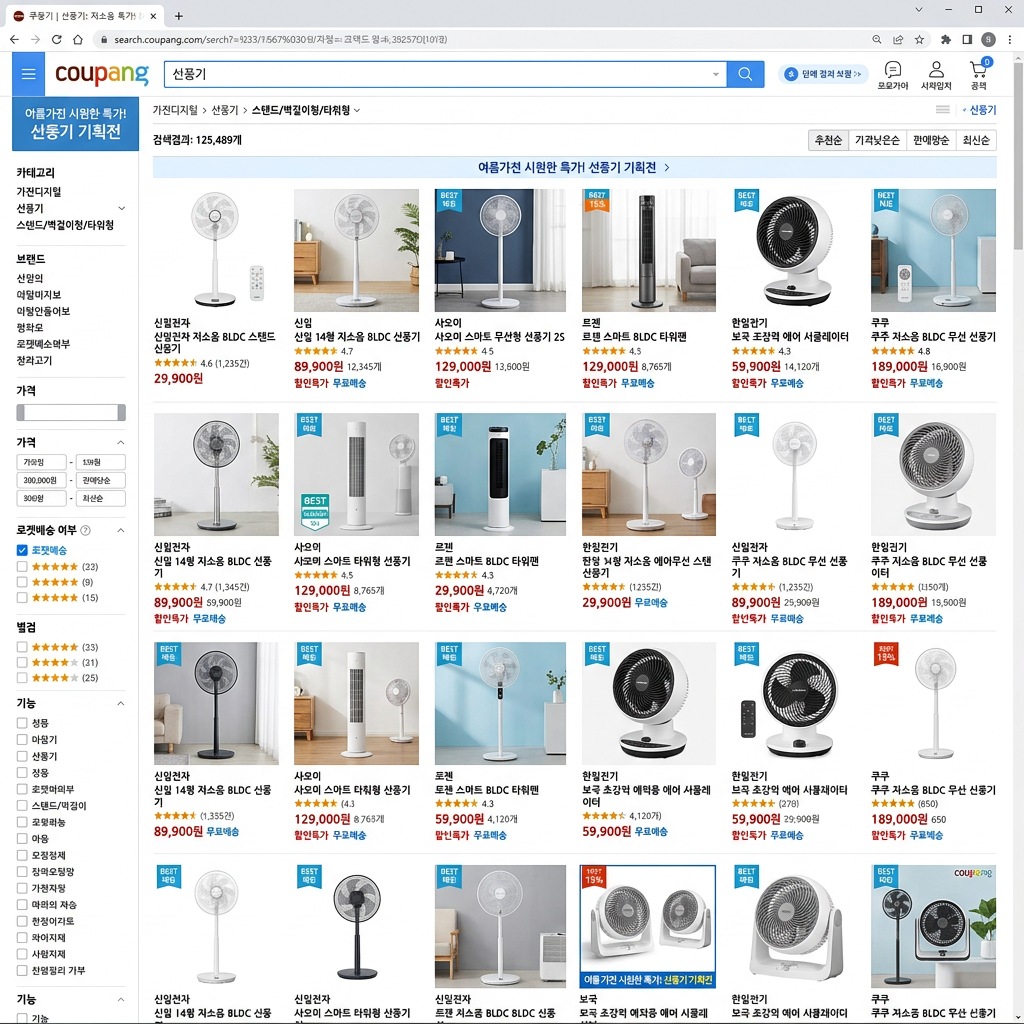Image resolution: width=1024 pixels, height=1024 pixels.
Task: Select the 가격낮은순 sort tab
Action: (877, 140)
